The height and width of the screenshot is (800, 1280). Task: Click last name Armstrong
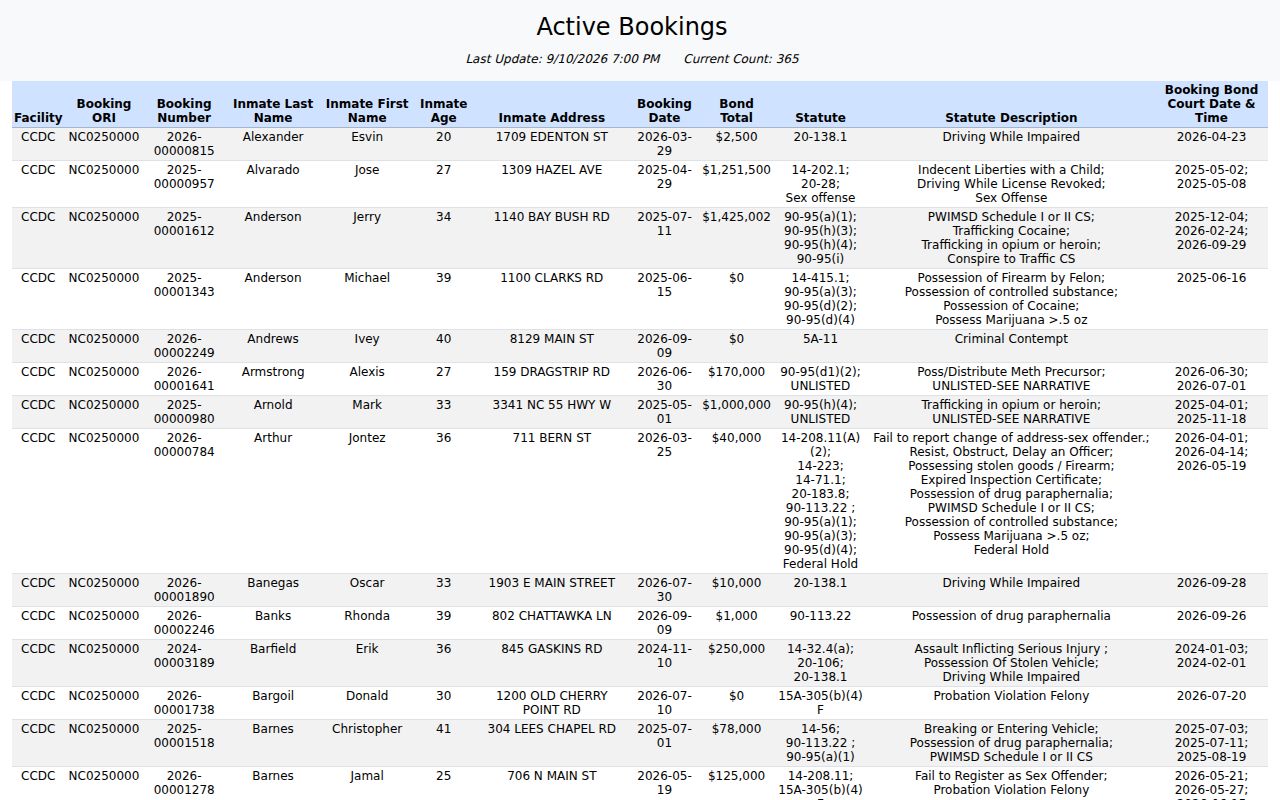coord(273,372)
